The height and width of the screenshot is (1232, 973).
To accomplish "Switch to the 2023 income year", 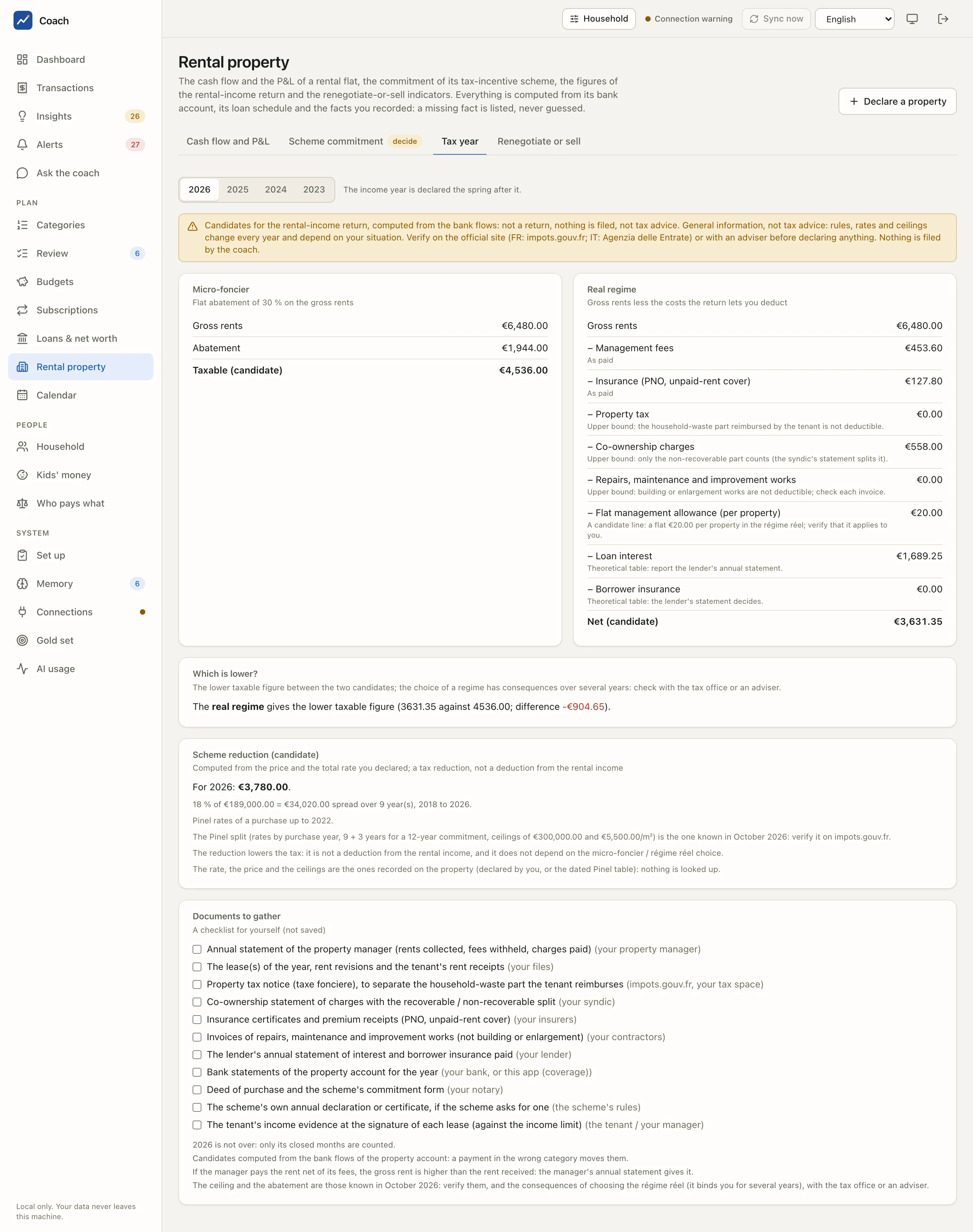I will tap(314, 189).
